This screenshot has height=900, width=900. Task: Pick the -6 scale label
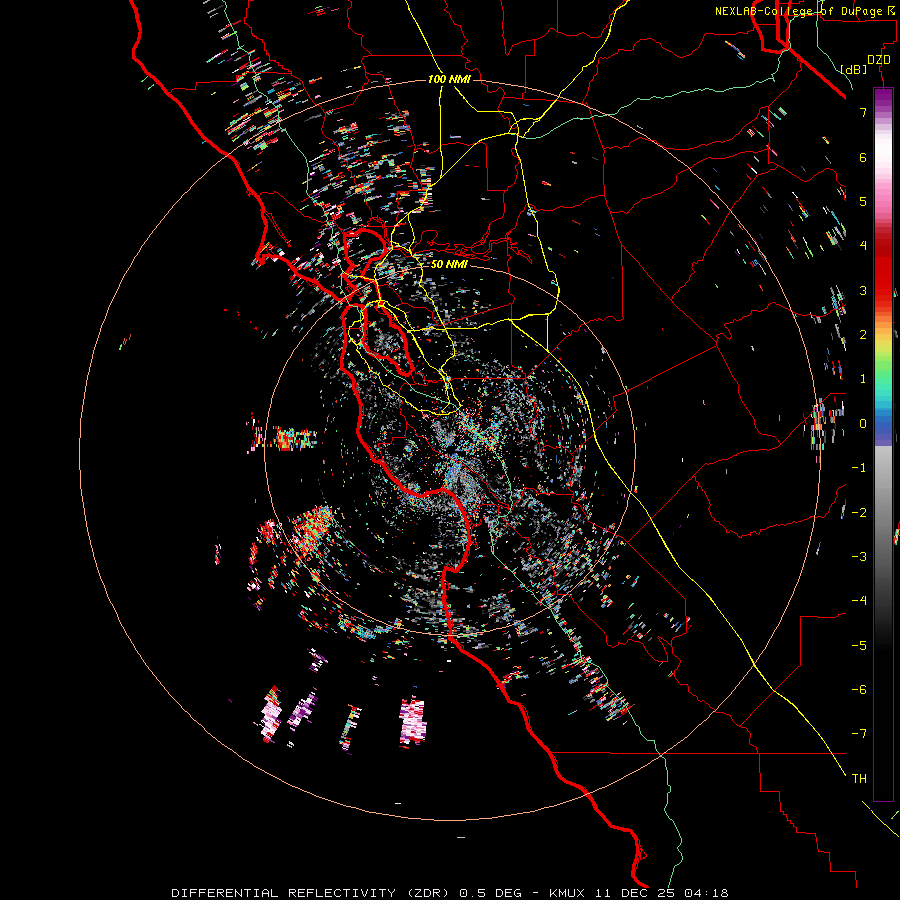pyautogui.click(x=859, y=690)
